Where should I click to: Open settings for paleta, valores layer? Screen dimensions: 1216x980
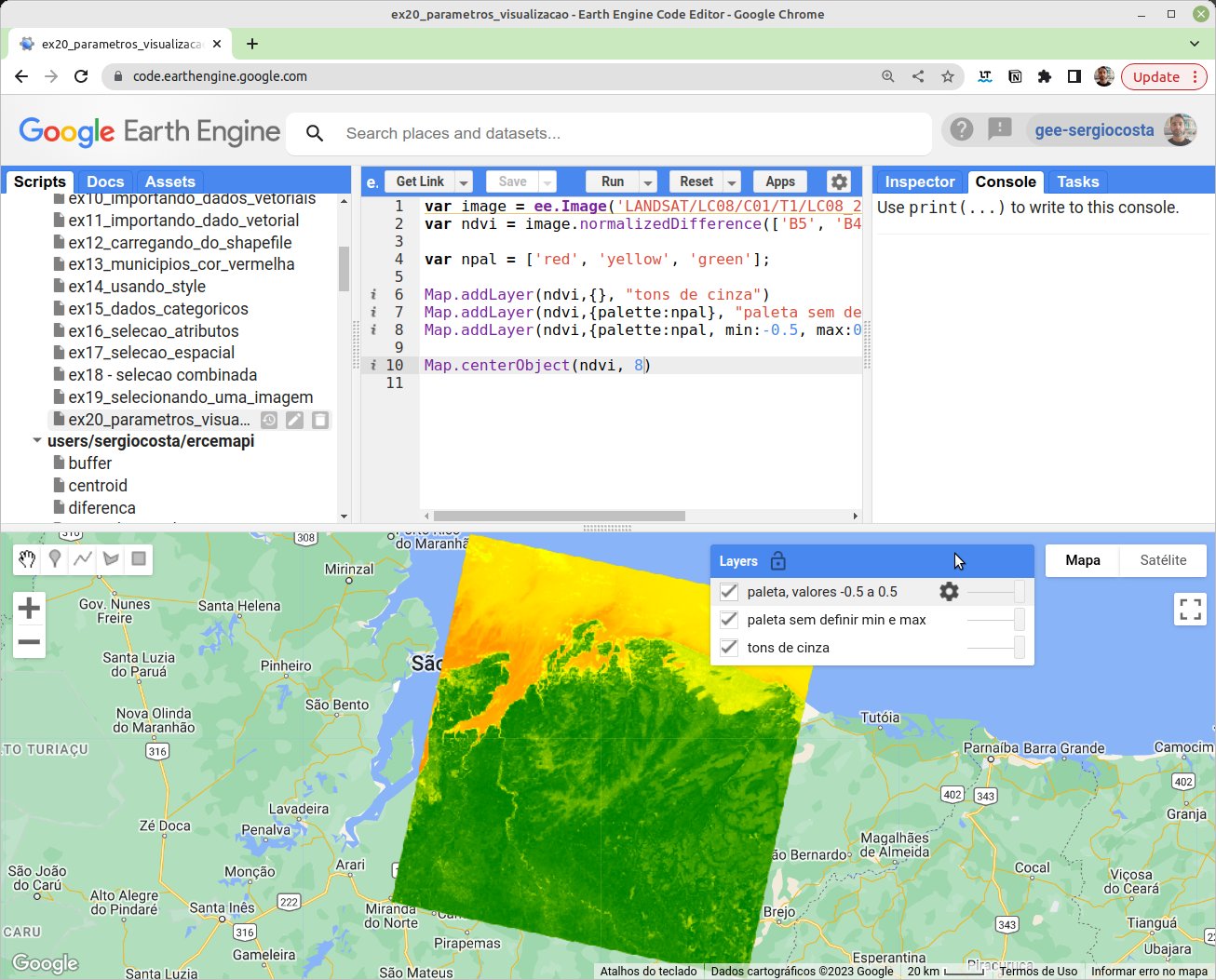click(x=949, y=591)
